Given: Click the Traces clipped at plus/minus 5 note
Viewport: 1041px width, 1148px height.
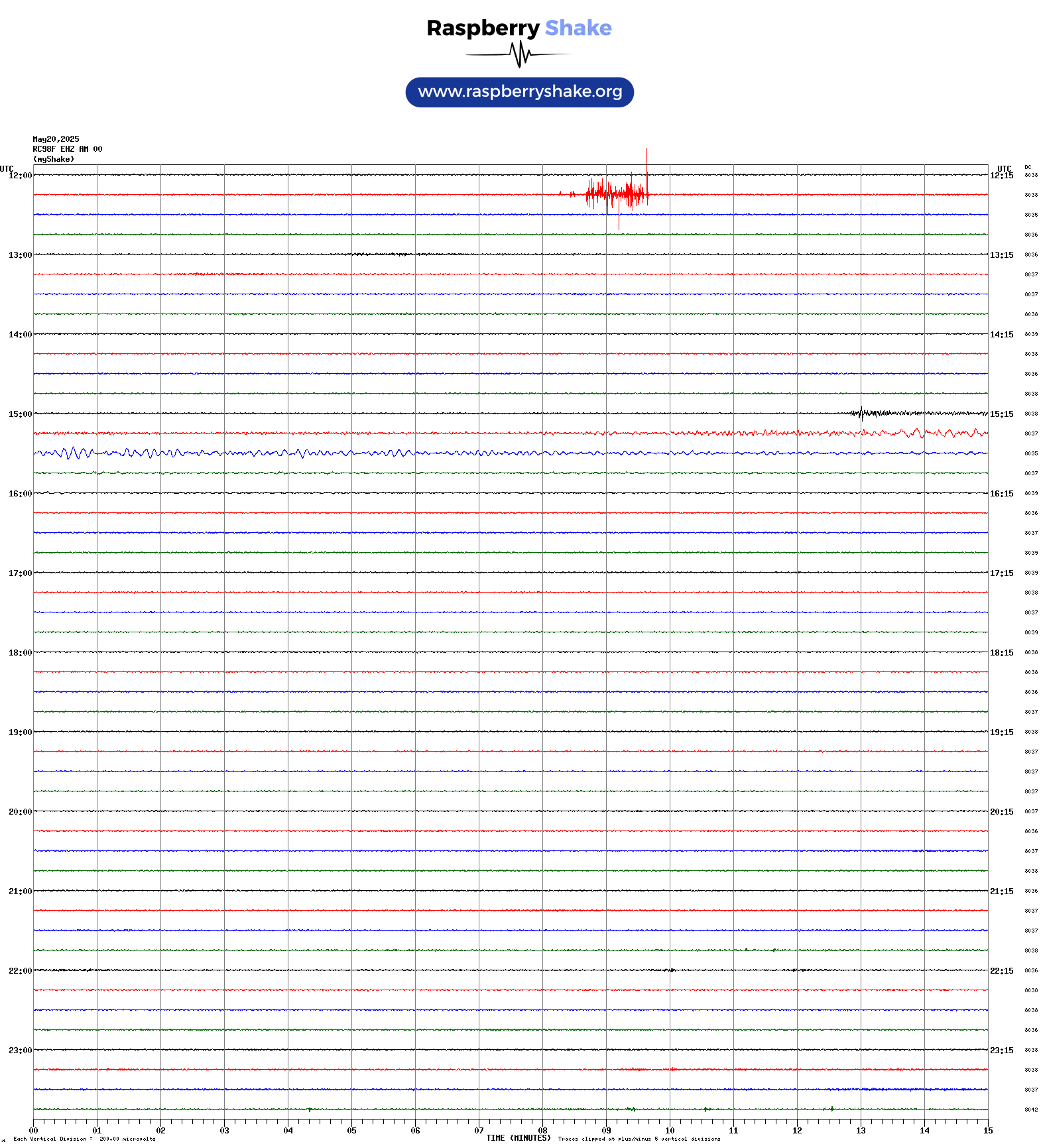Looking at the screenshot, I should pos(639,1139).
